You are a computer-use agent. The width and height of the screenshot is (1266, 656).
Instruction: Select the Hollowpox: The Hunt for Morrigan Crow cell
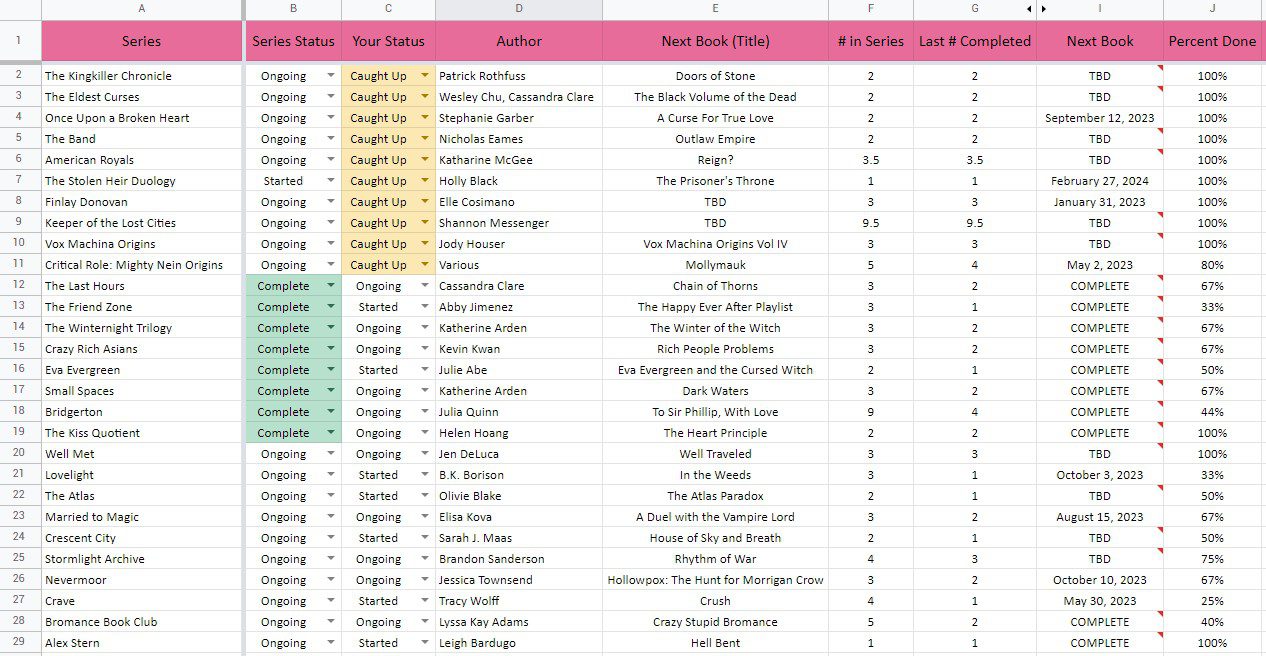tap(715, 580)
